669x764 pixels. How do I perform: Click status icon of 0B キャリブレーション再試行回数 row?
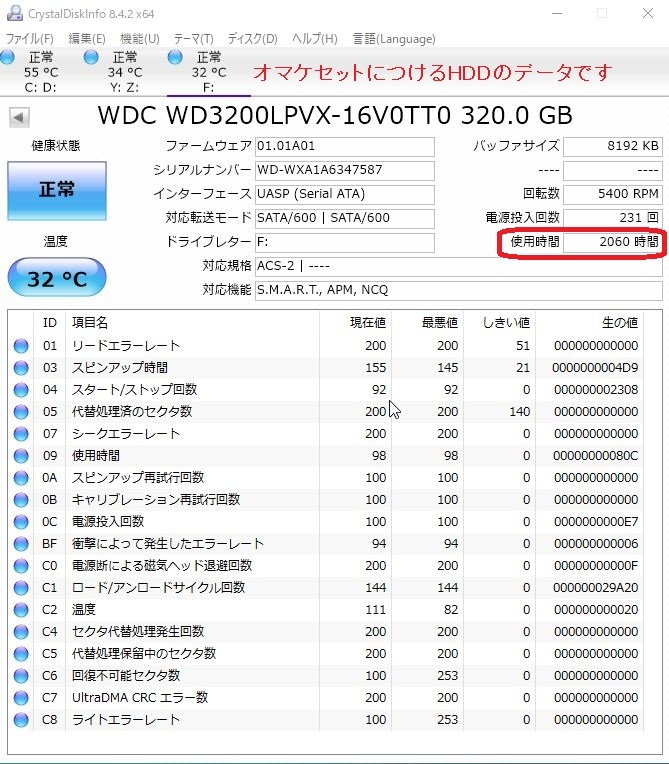click(x=21, y=500)
